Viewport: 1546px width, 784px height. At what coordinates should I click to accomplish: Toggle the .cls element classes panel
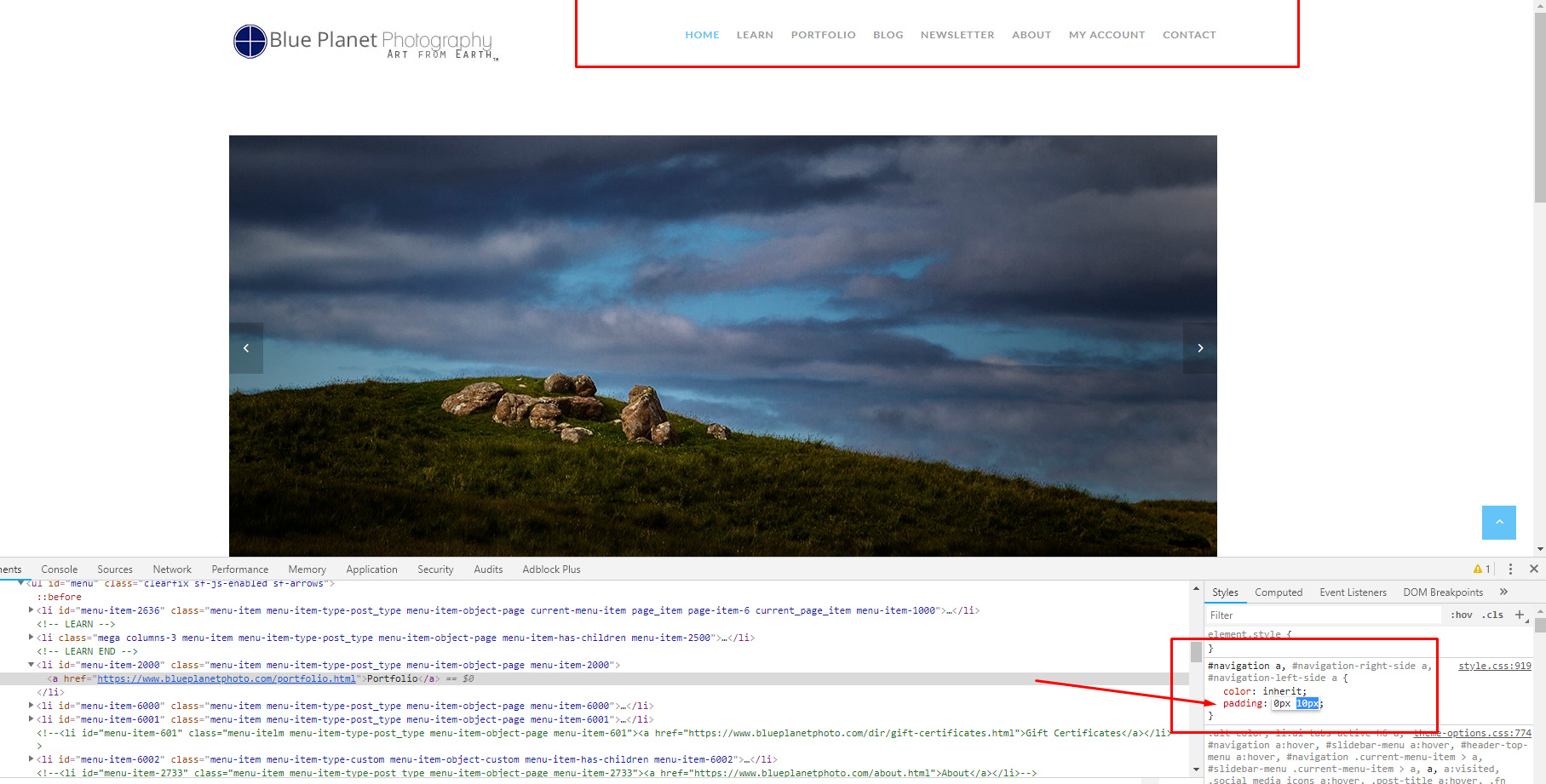[1491, 615]
